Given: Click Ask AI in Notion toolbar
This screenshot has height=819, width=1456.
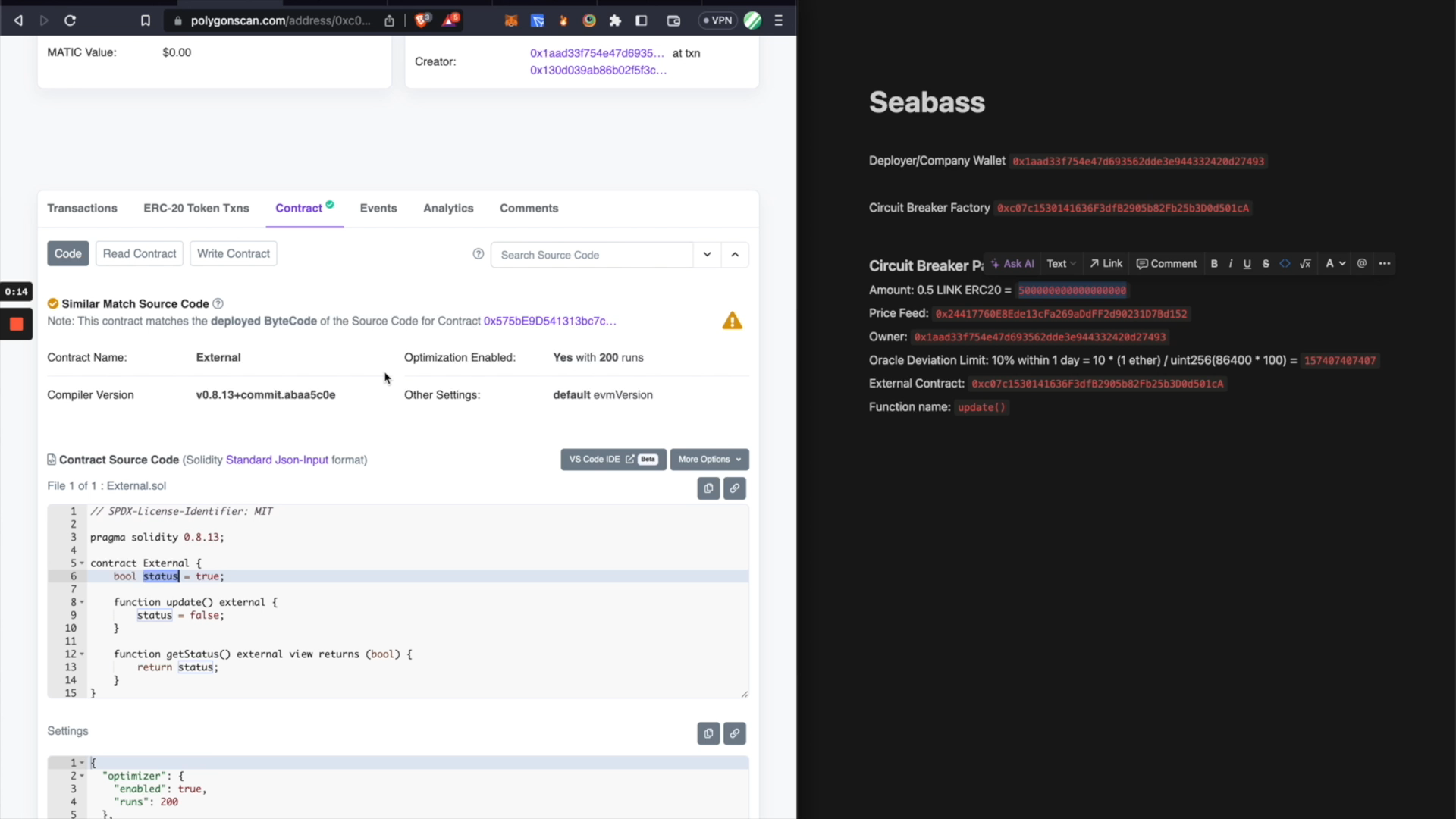Looking at the screenshot, I should point(1012,263).
